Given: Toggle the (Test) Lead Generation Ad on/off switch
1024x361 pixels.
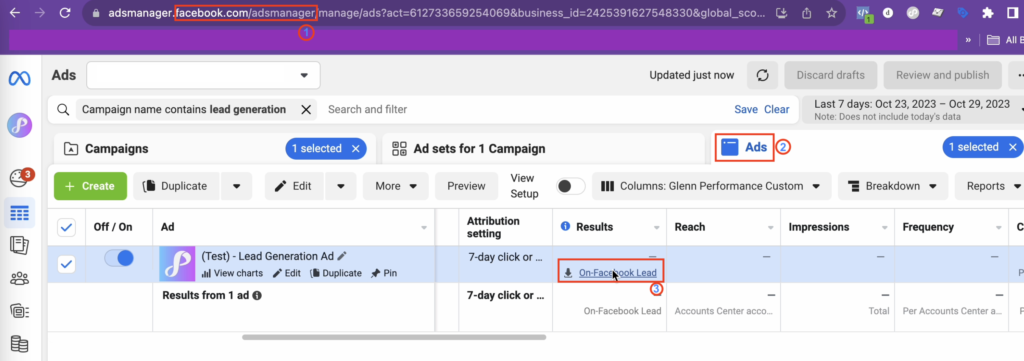Looking at the screenshot, I should click(119, 258).
